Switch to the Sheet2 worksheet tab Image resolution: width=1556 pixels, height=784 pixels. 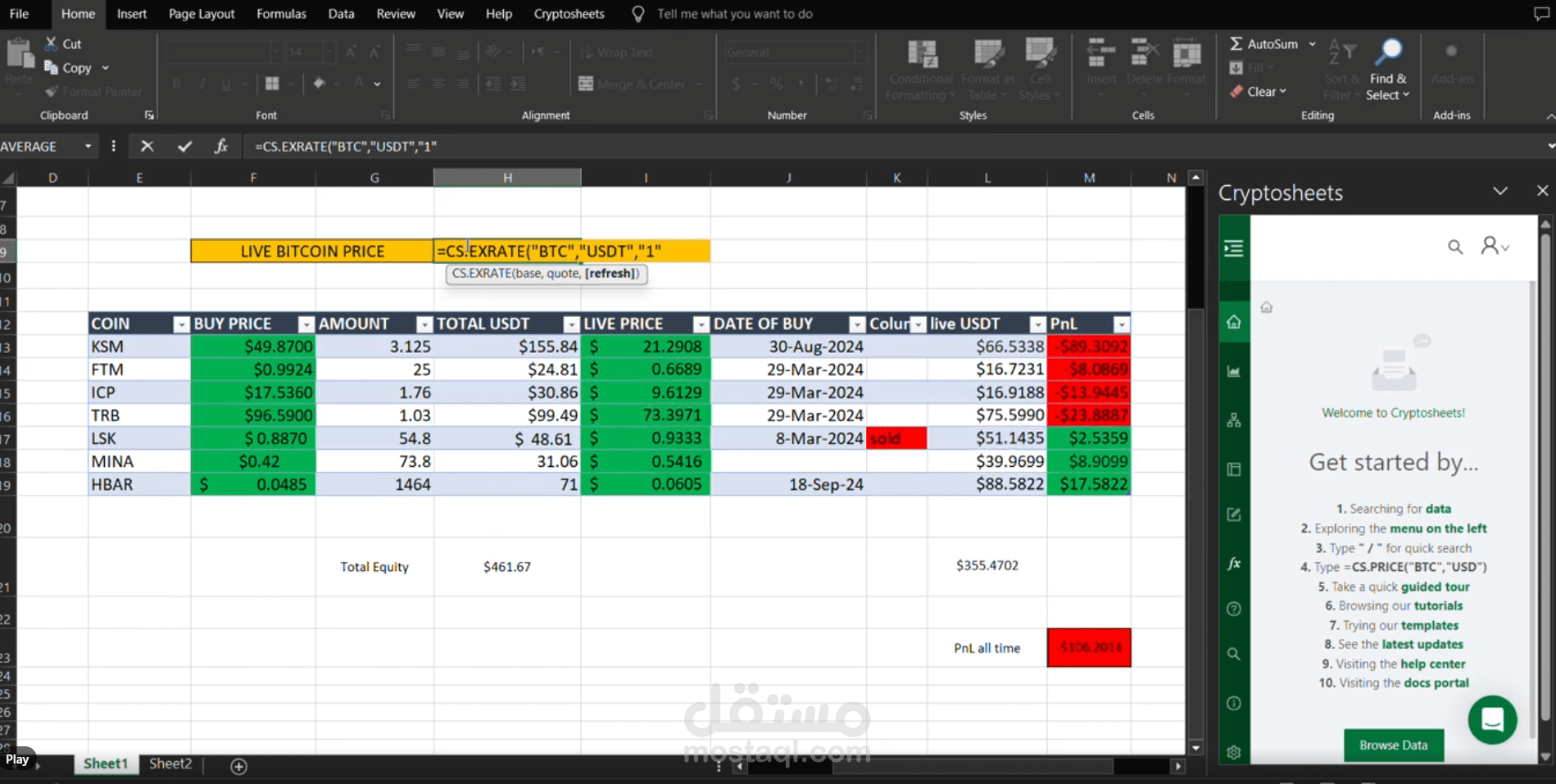coord(170,764)
